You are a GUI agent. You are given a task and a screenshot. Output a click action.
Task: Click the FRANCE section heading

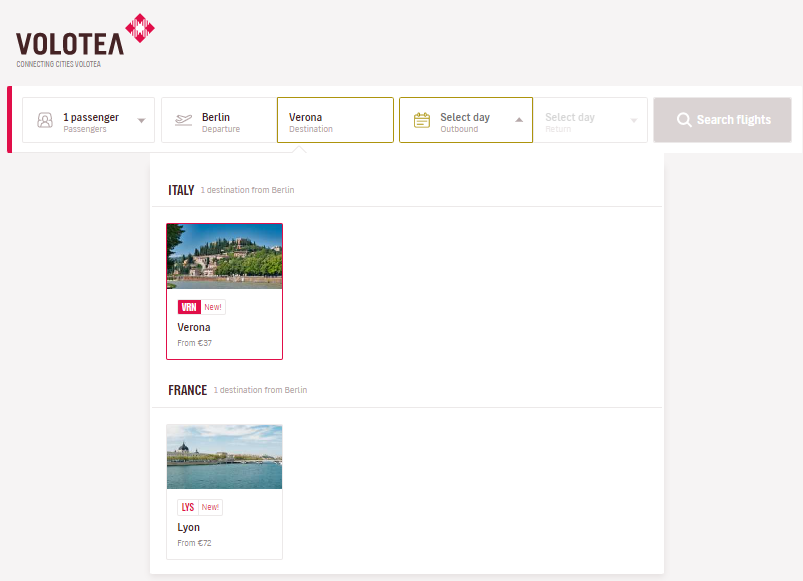pos(187,390)
